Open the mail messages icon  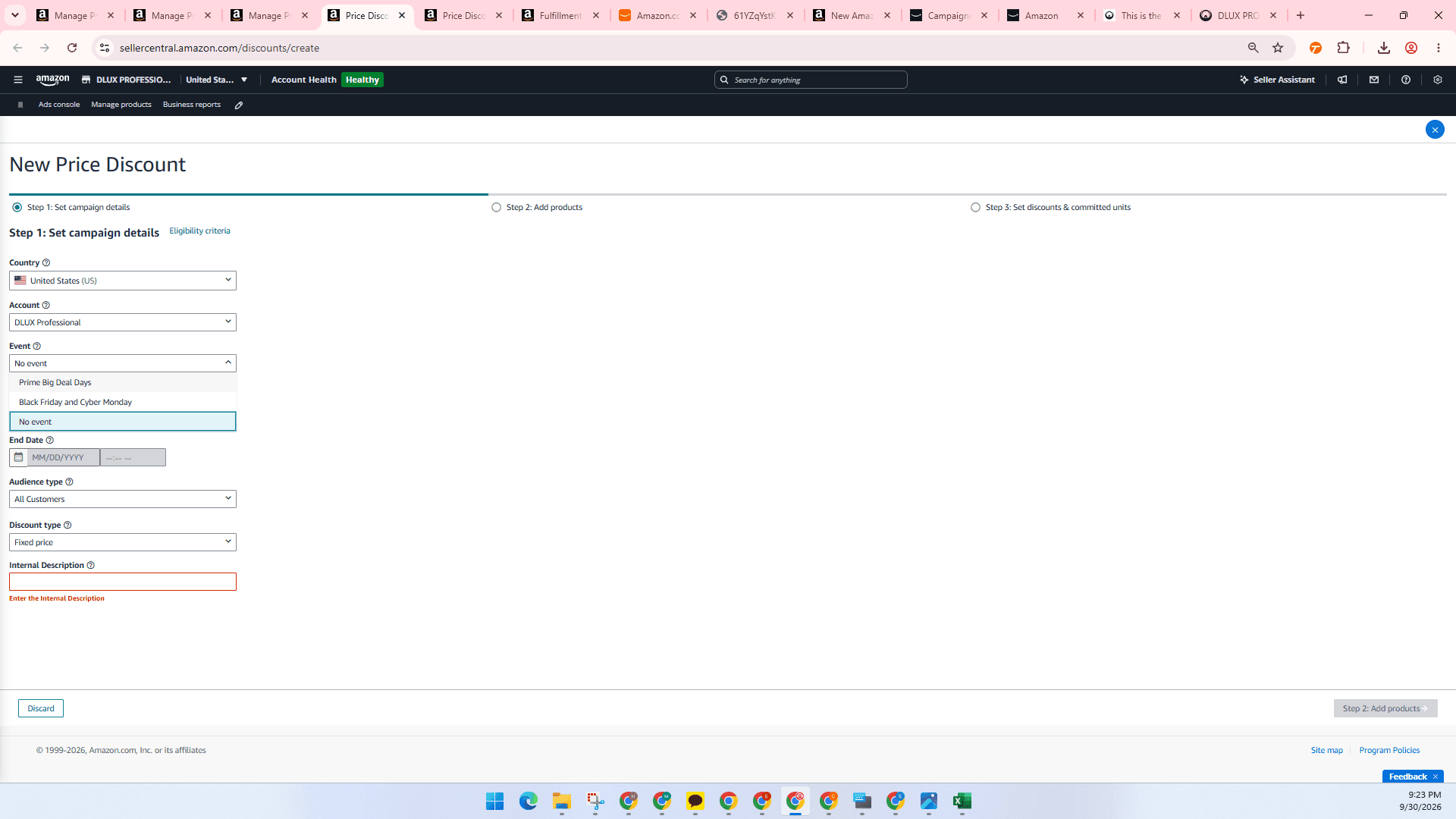tap(1374, 80)
